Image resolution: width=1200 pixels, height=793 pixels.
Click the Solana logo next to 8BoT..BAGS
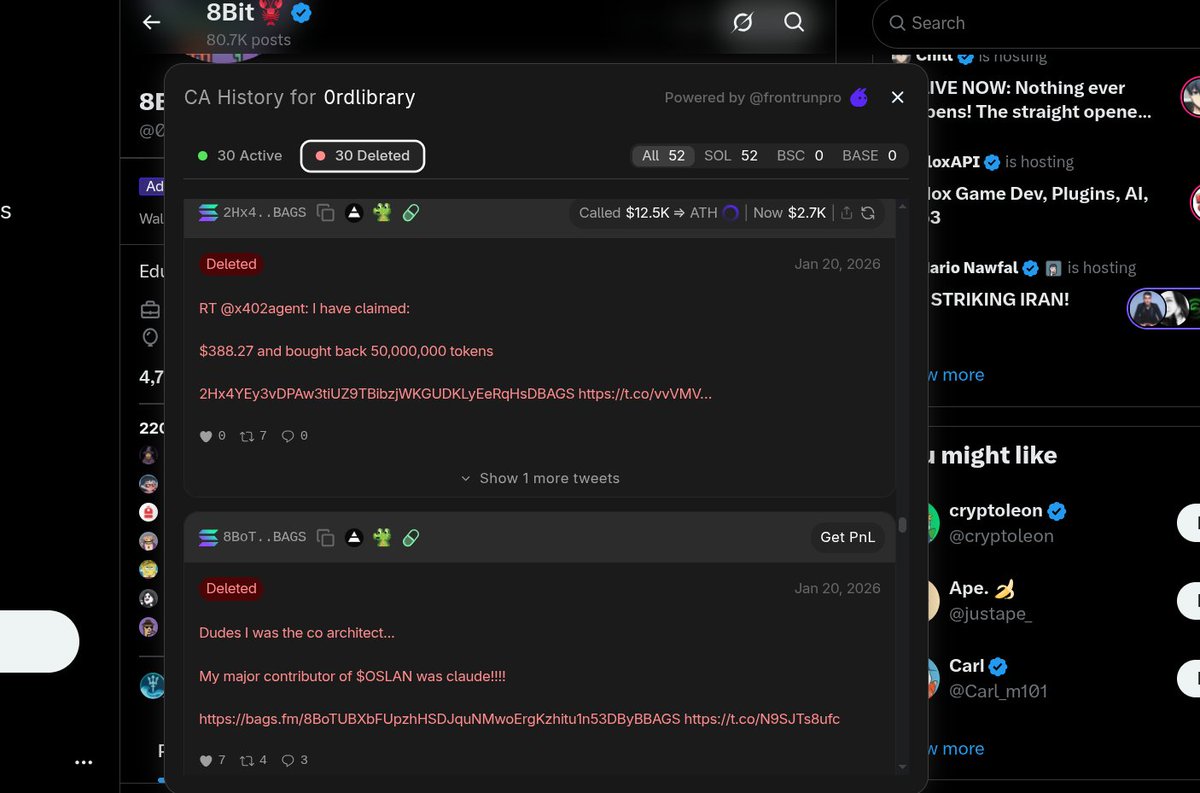(x=208, y=537)
